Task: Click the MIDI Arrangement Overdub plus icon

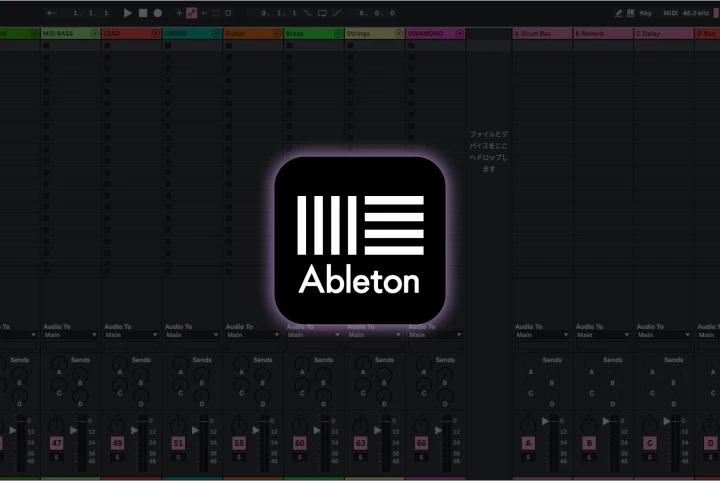Action: pos(179,13)
